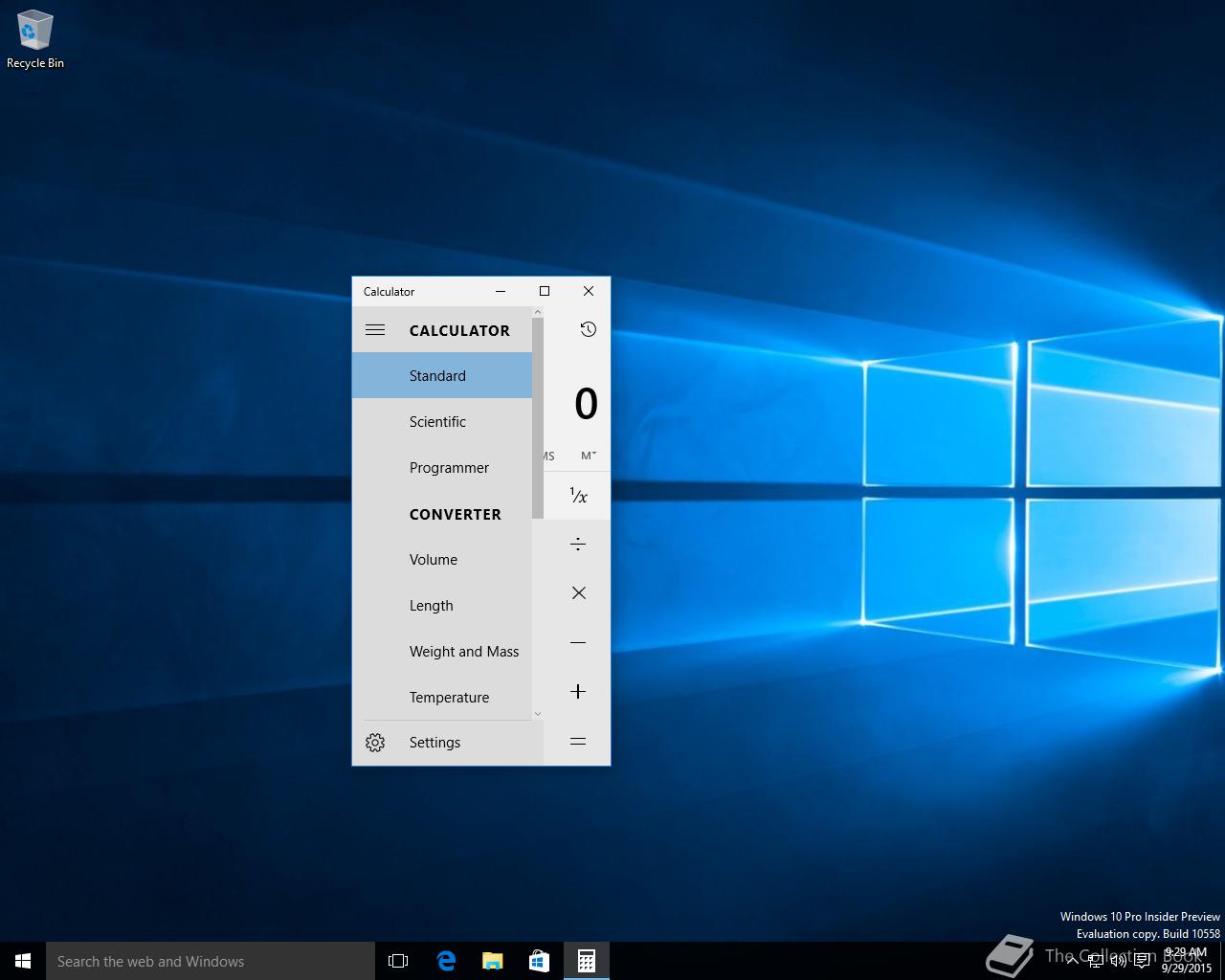This screenshot has height=980, width=1225.
Task: Open the Temperature converter
Action: tap(442, 697)
